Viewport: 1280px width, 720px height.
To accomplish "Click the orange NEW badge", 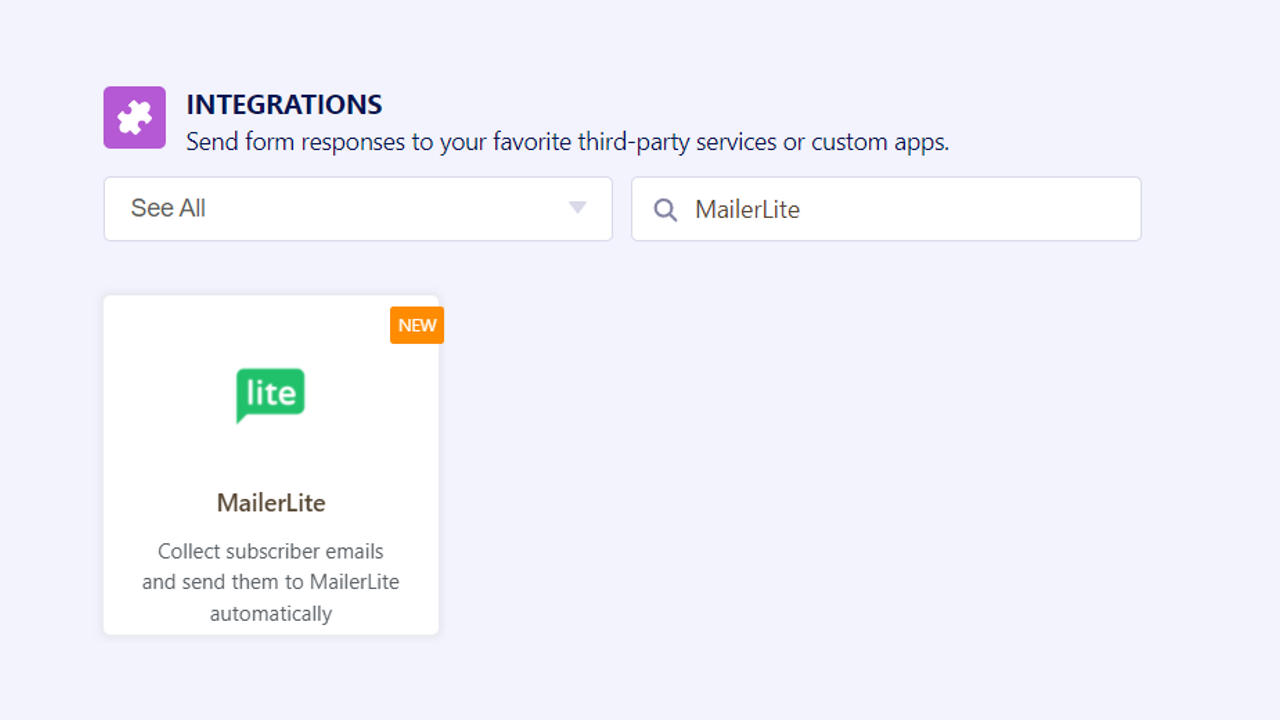I will [417, 325].
